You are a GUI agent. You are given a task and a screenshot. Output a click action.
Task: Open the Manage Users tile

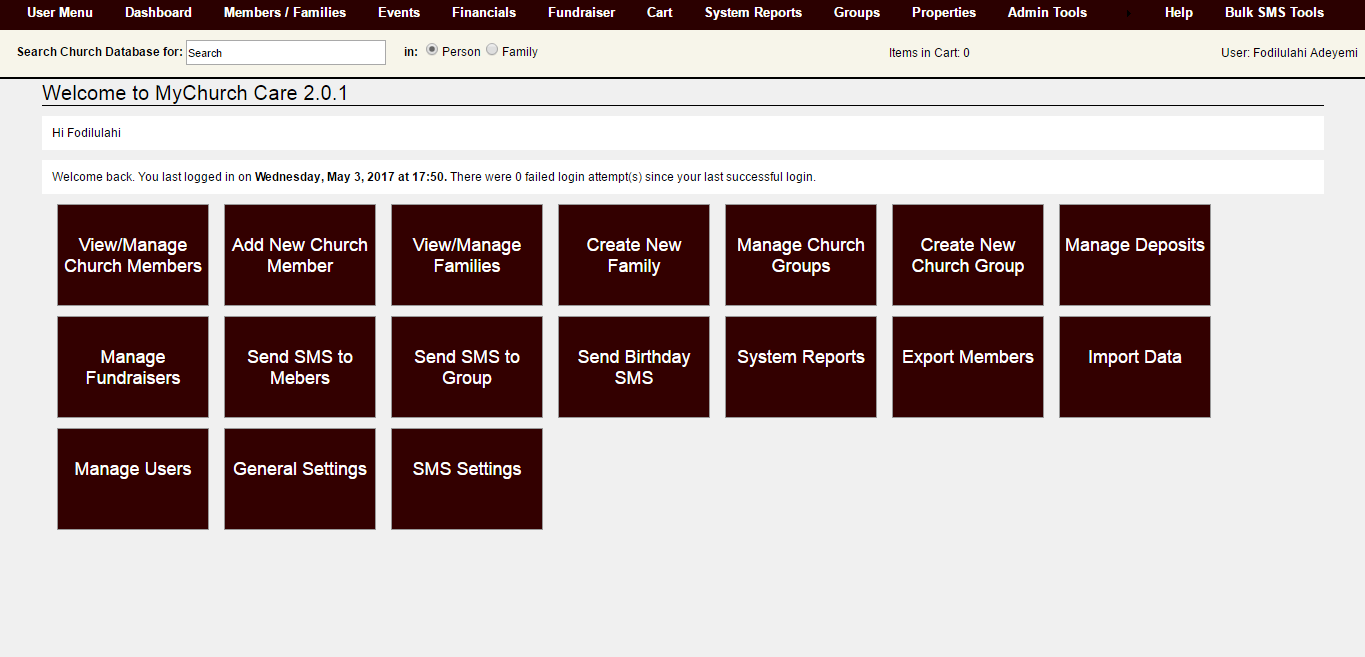(133, 479)
